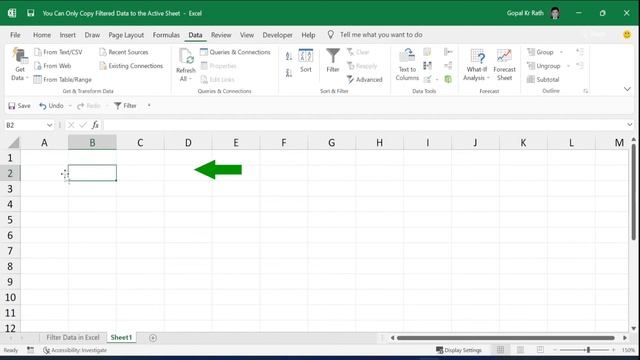Open Recent Sources
This screenshot has width=640, height=360.
click(x=124, y=52)
